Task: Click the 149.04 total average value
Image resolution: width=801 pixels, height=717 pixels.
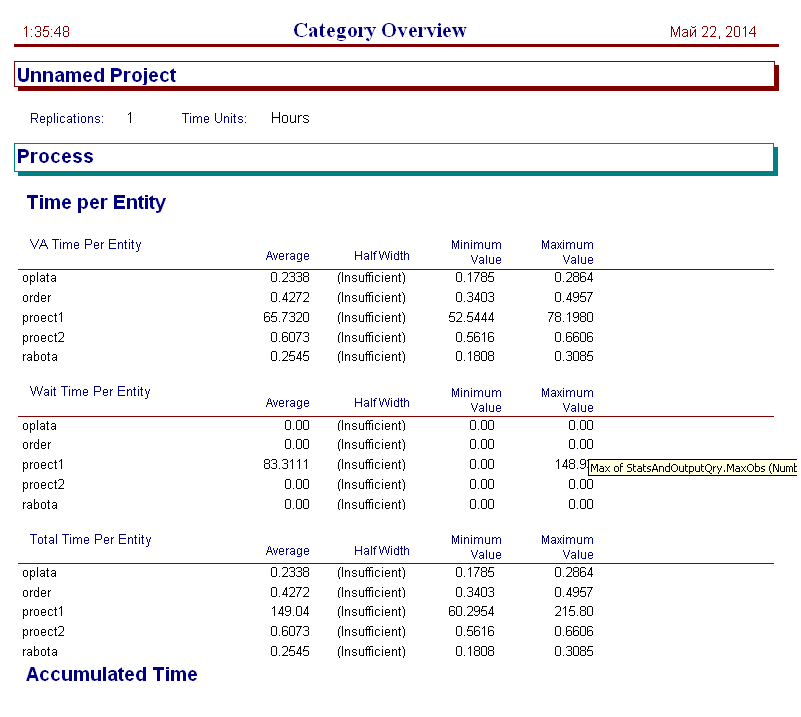Action: point(290,612)
